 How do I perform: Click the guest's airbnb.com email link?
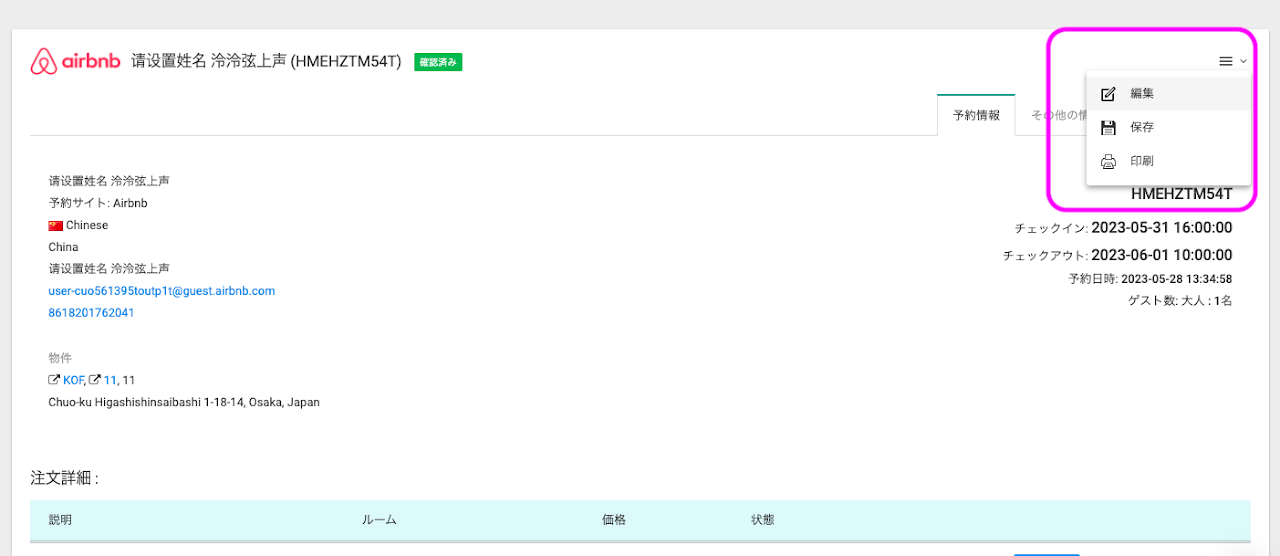[161, 291]
